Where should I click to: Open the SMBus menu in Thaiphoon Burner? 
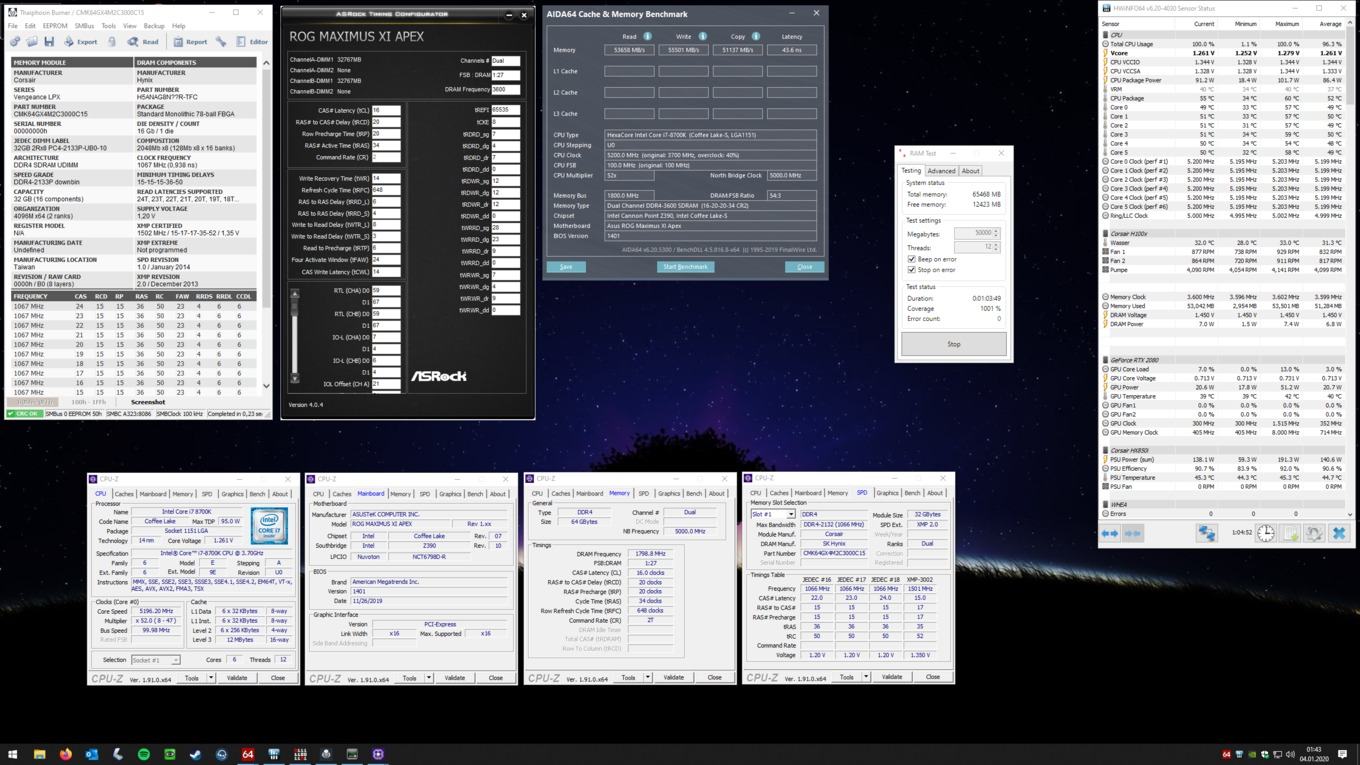click(84, 26)
